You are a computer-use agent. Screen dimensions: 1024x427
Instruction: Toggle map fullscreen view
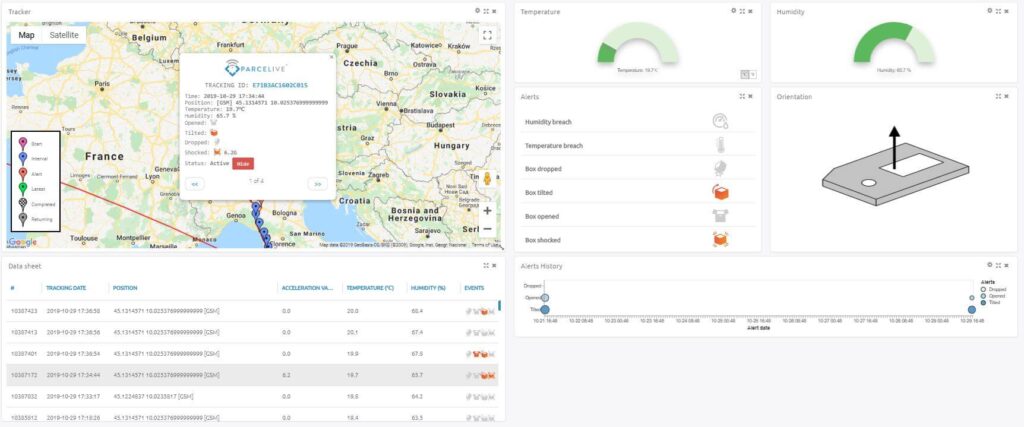pos(487,35)
